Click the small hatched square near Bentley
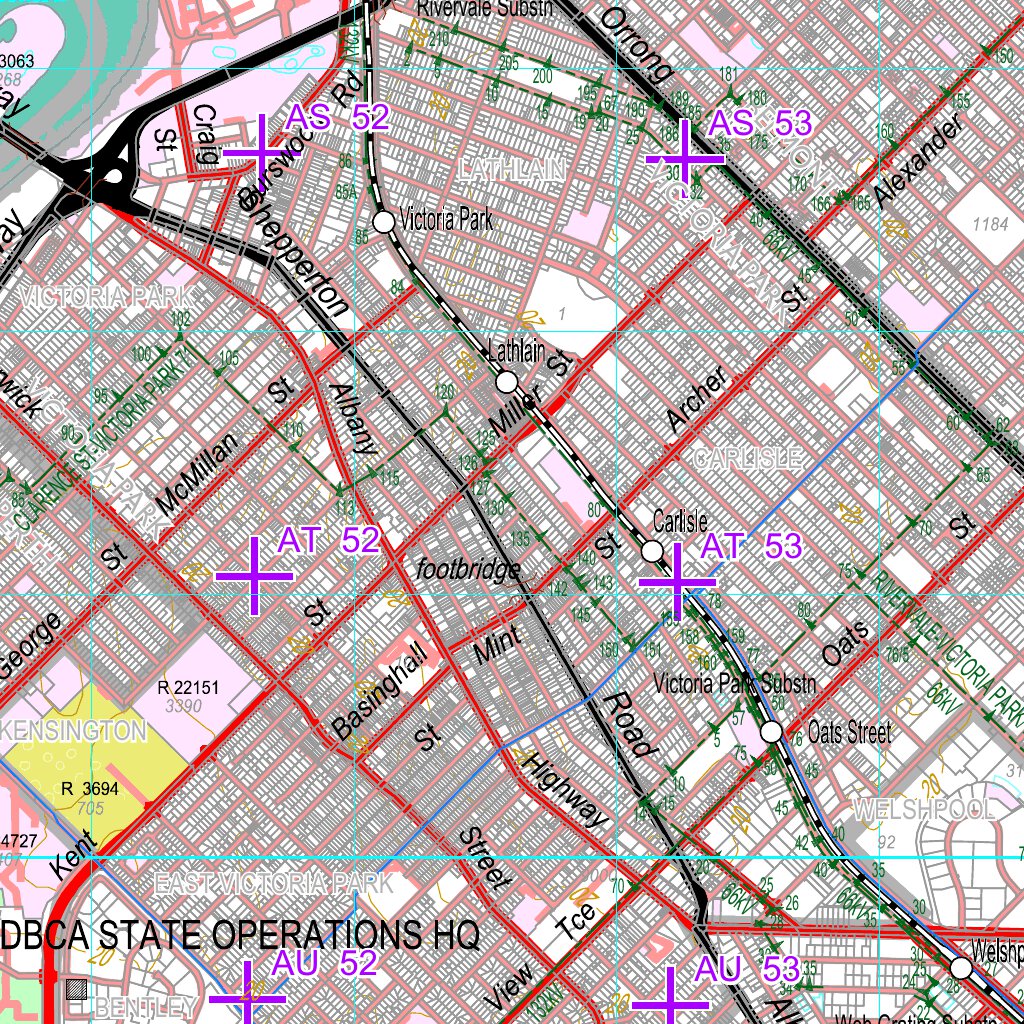The image size is (1024, 1024). 76,990
